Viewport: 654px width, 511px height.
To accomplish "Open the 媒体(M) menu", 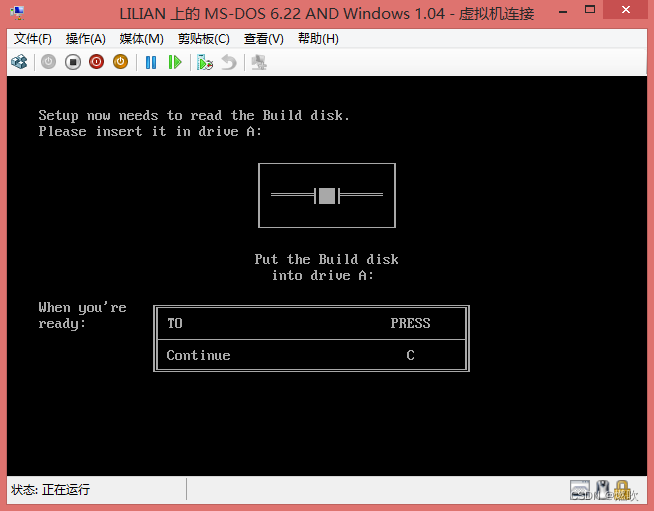I will (141, 39).
